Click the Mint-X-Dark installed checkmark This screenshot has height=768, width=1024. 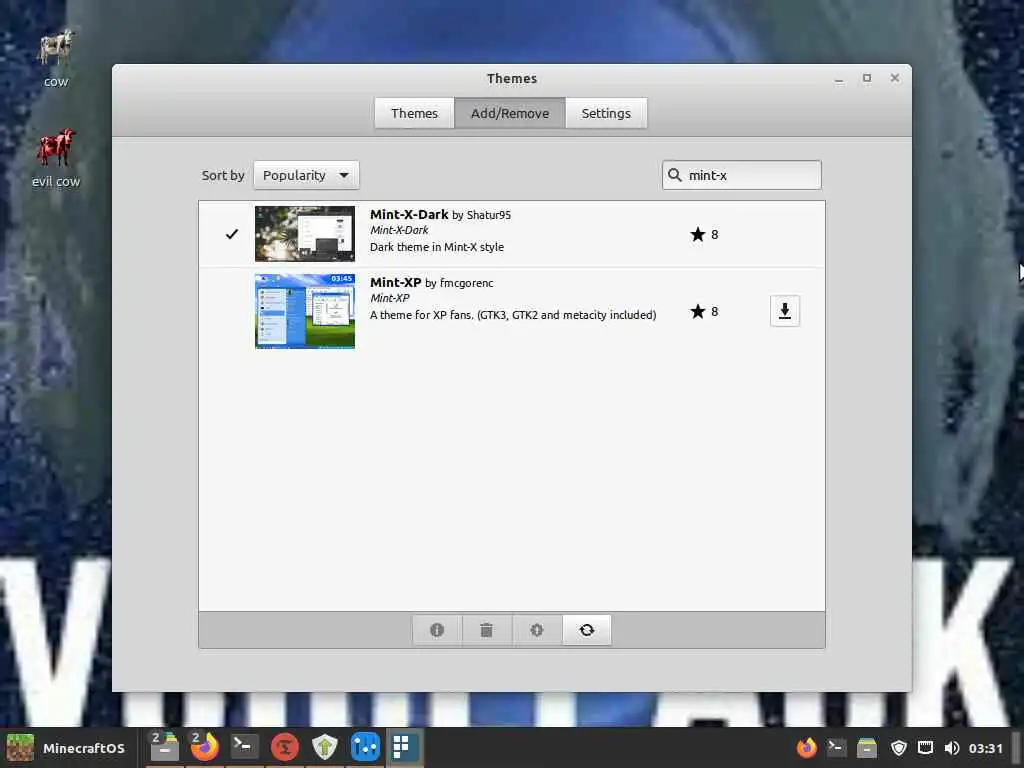[x=232, y=234]
